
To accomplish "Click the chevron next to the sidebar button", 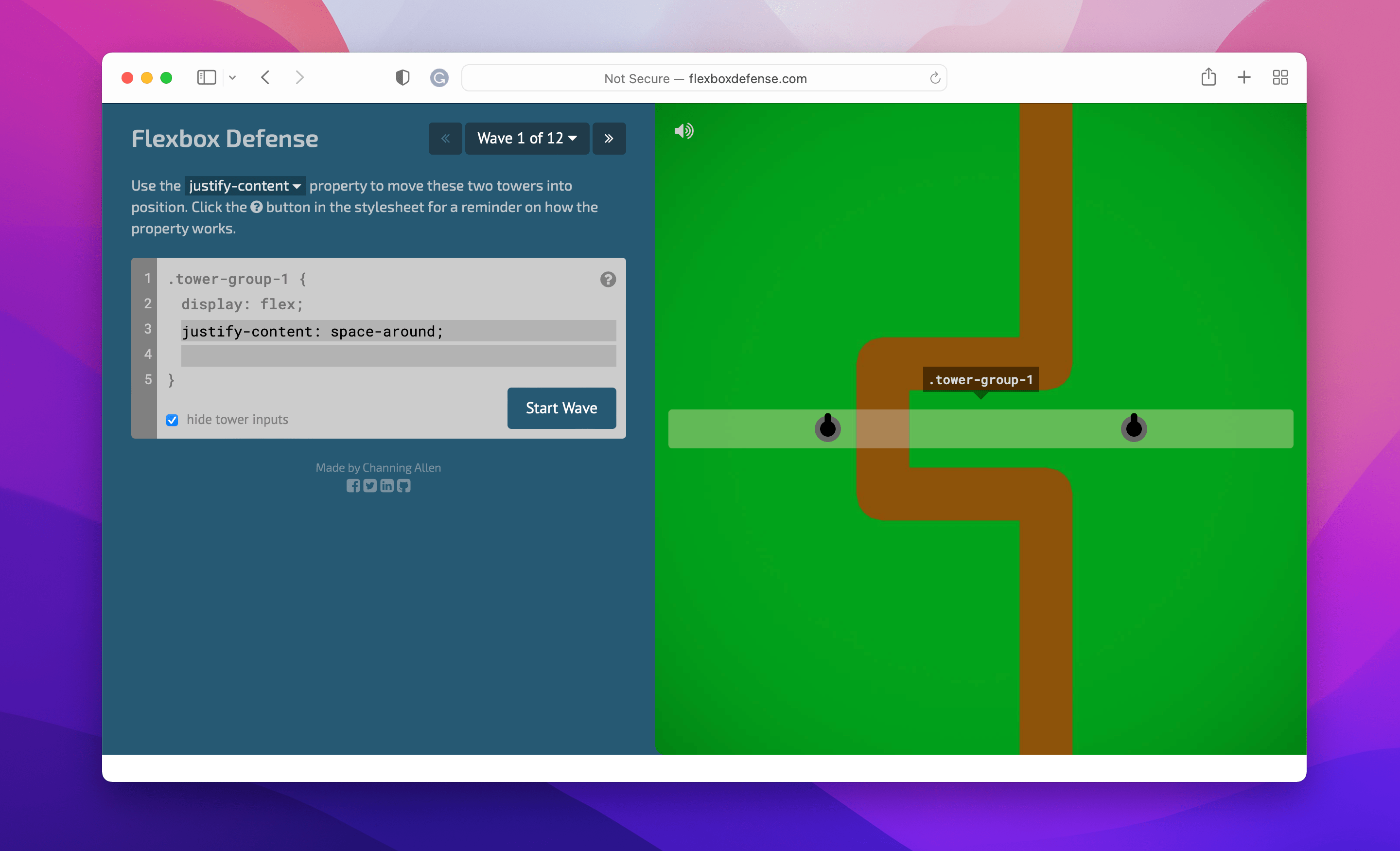I will pyautogui.click(x=232, y=77).
